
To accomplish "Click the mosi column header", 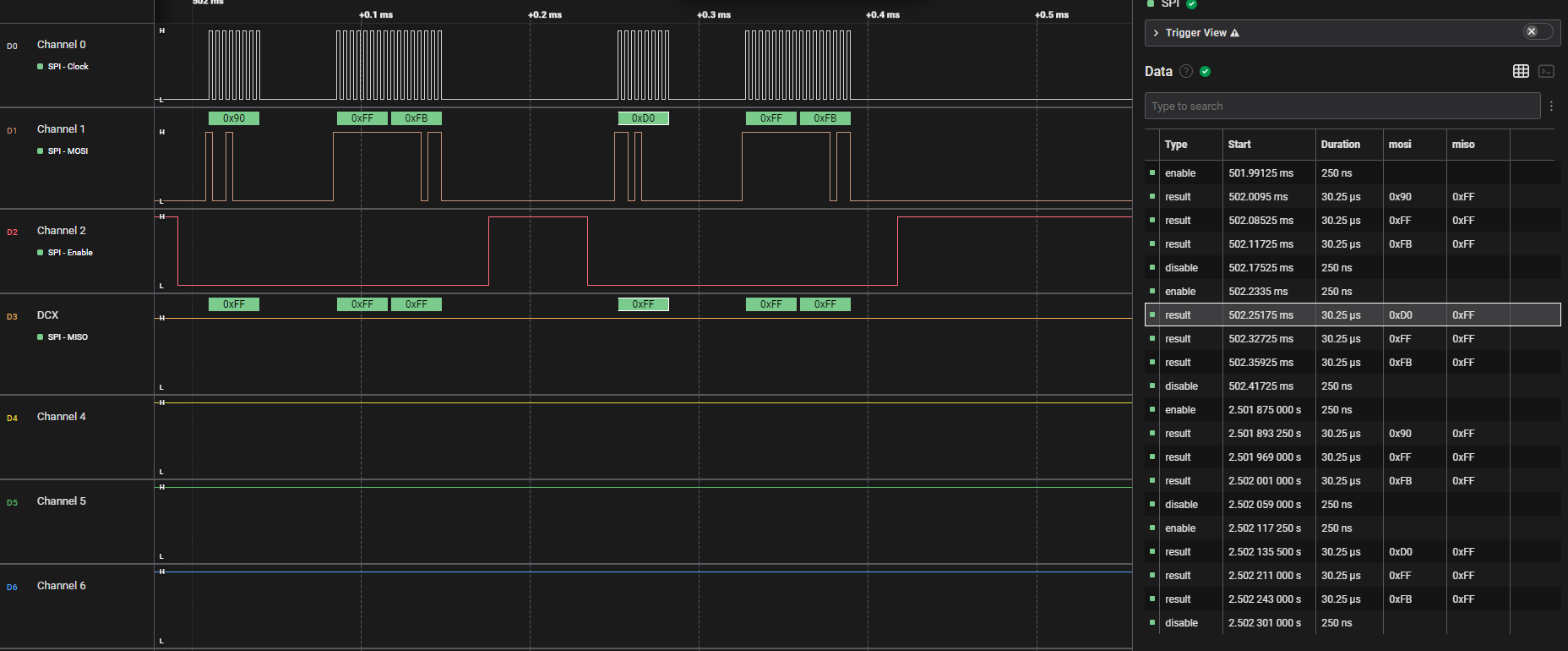I will tap(1400, 145).
